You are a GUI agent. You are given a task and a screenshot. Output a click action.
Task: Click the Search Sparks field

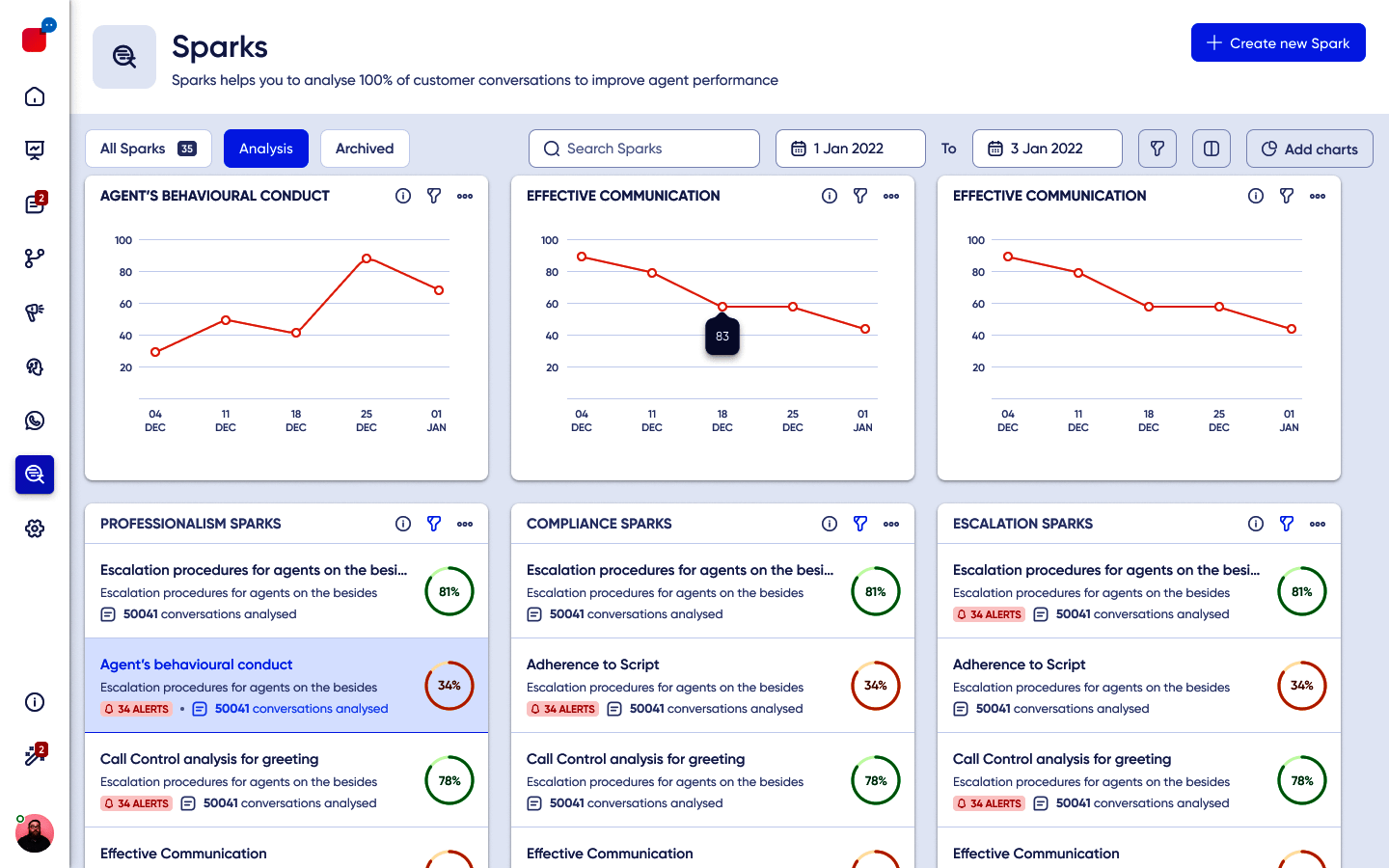coord(644,149)
